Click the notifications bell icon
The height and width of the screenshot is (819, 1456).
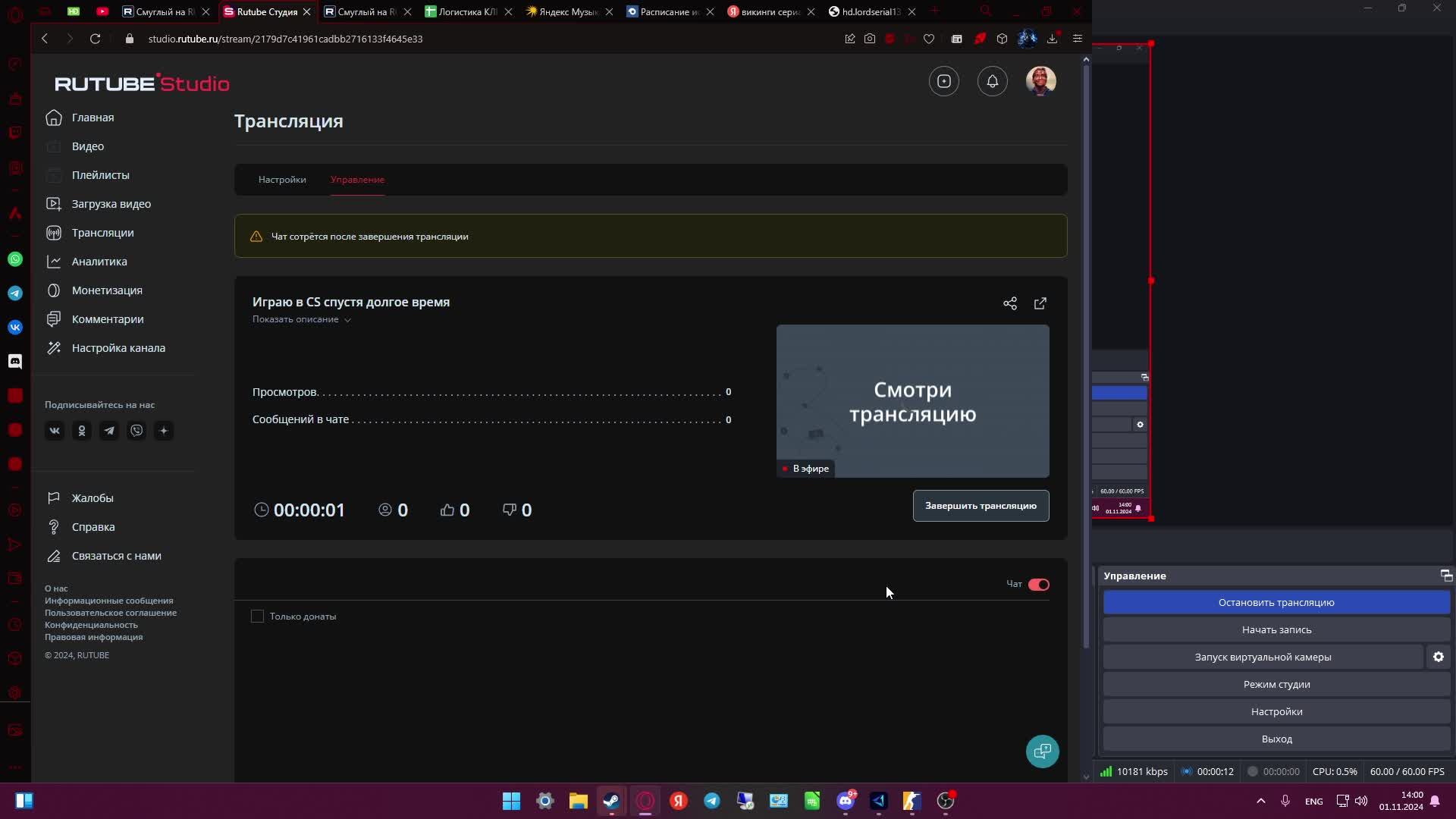click(992, 81)
